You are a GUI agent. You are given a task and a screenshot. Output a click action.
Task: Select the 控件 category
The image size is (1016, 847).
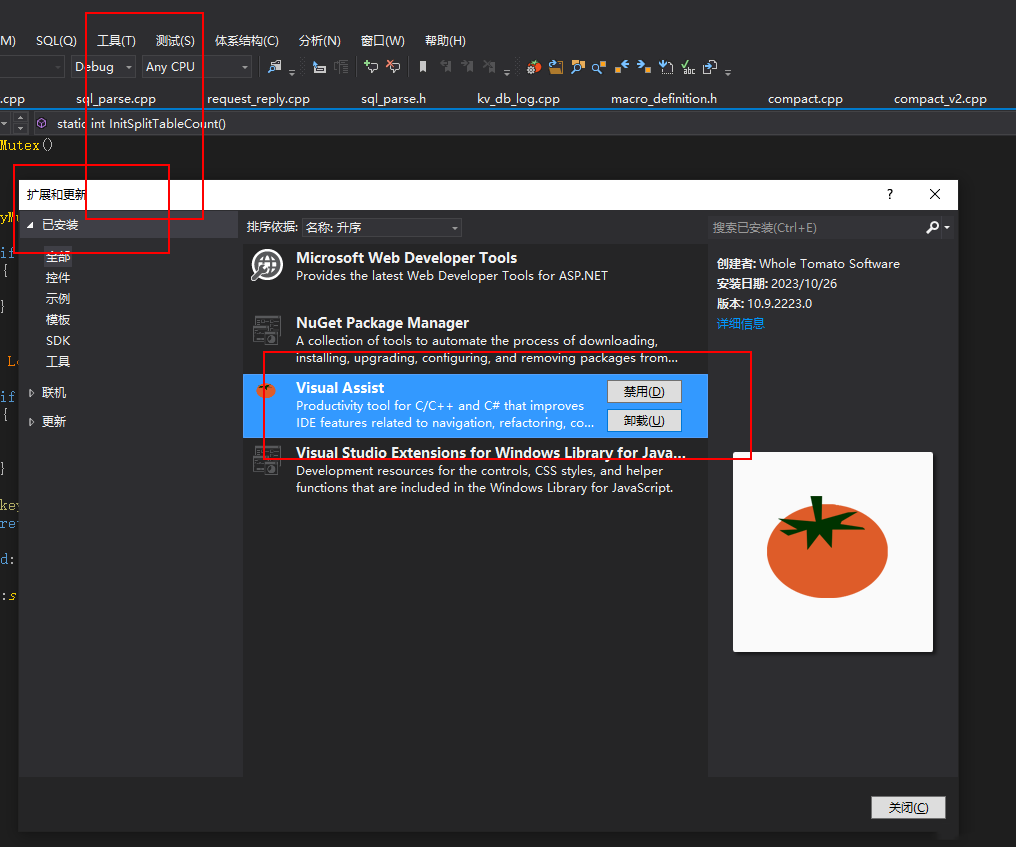pos(58,277)
